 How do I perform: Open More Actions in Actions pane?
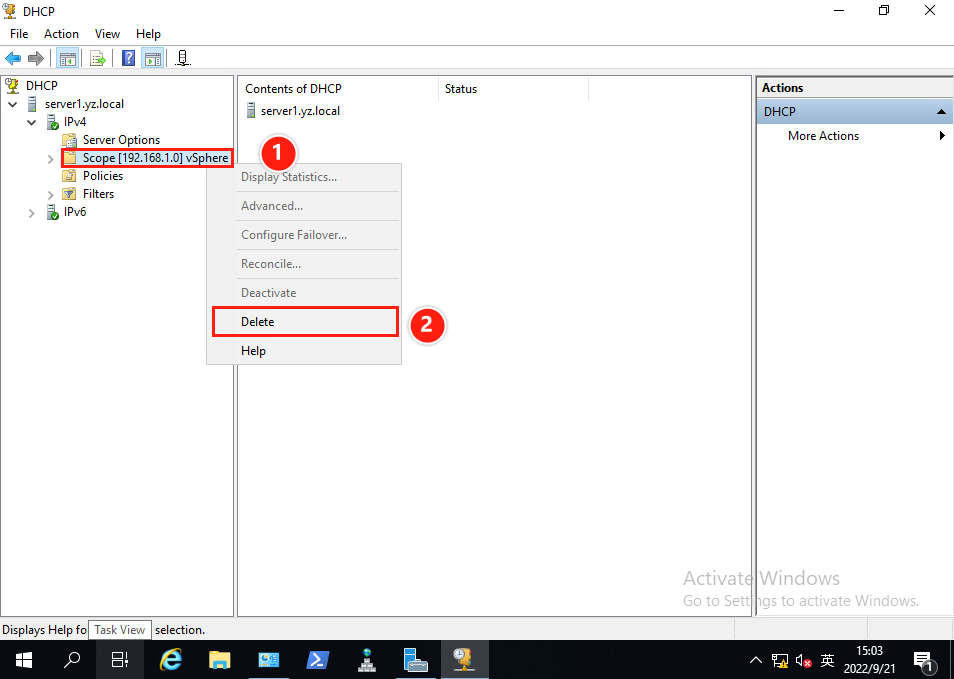pyautogui.click(x=823, y=136)
